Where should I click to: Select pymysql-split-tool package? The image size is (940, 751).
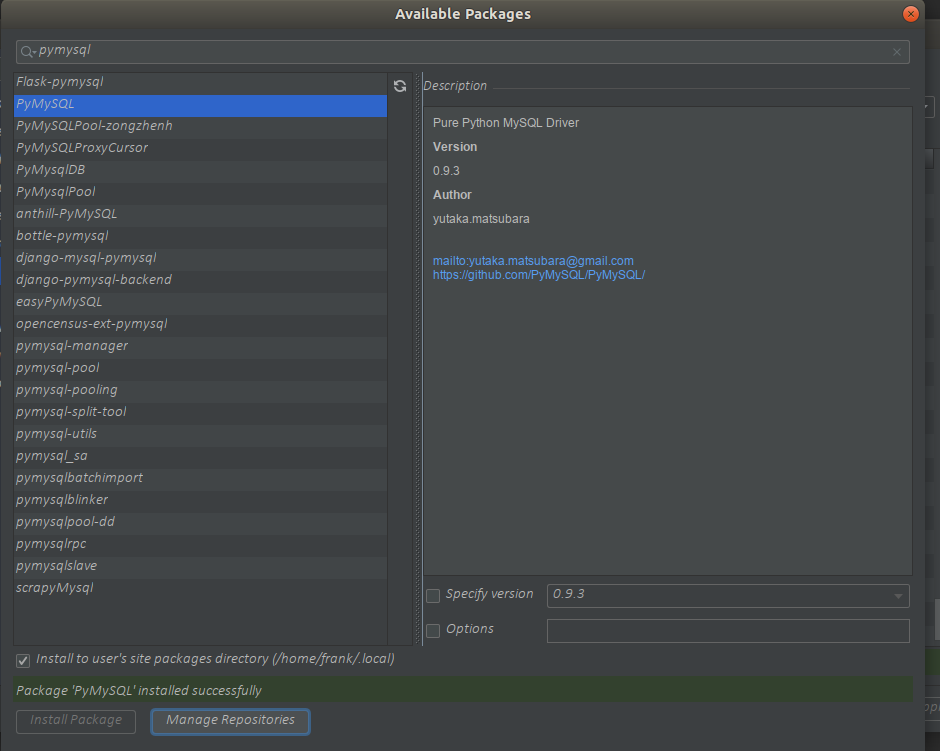pos(200,414)
